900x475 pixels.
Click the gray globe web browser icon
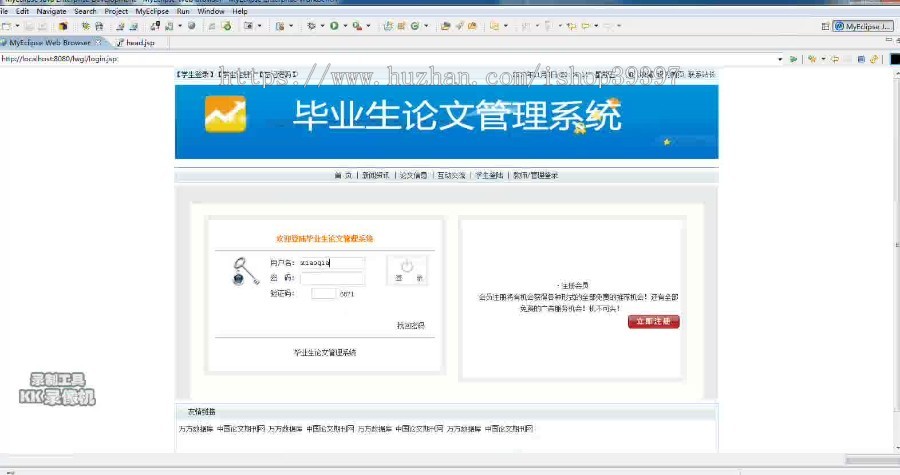coord(192,26)
